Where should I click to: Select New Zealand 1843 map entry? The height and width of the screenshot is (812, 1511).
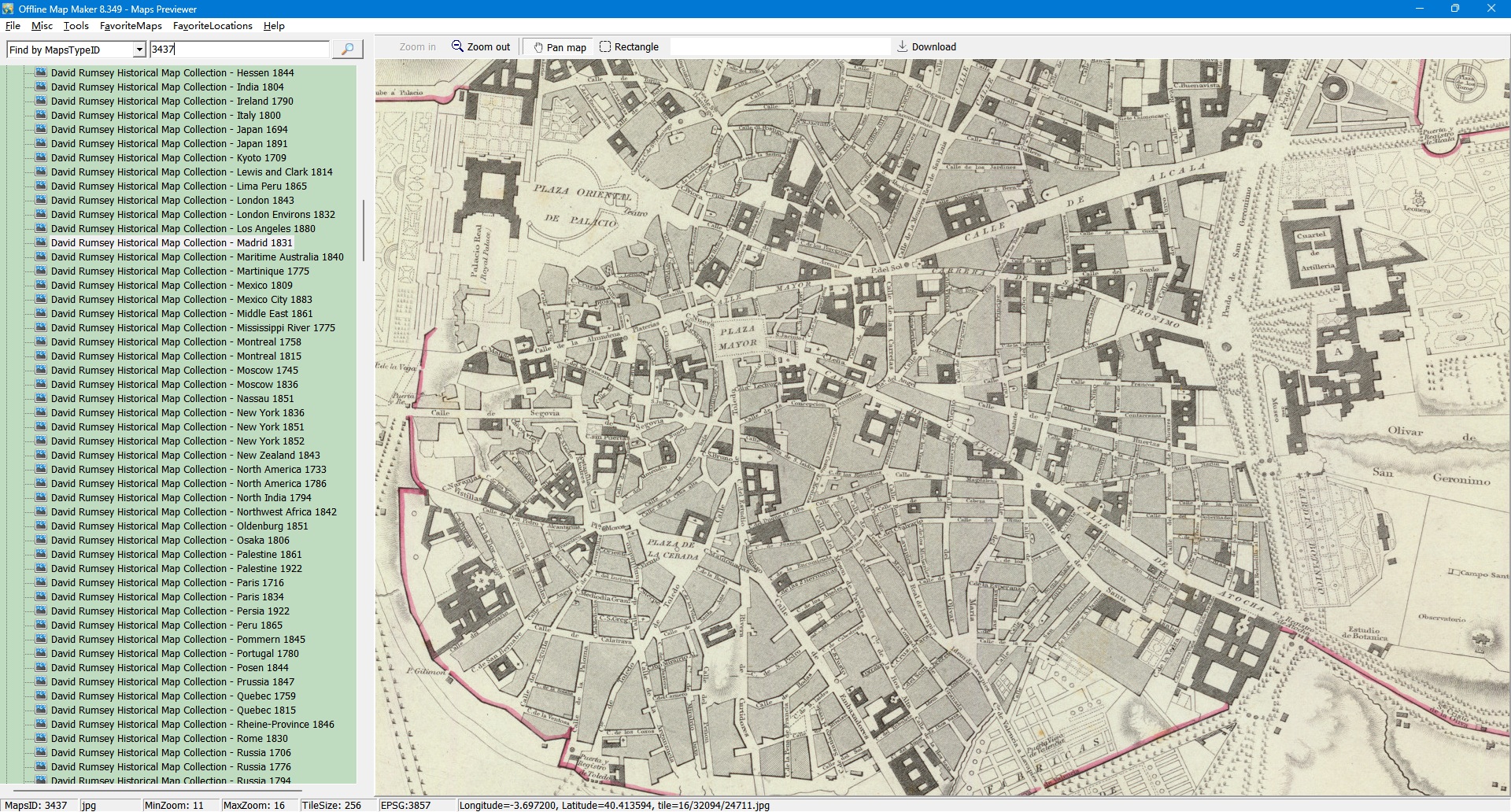pos(186,455)
